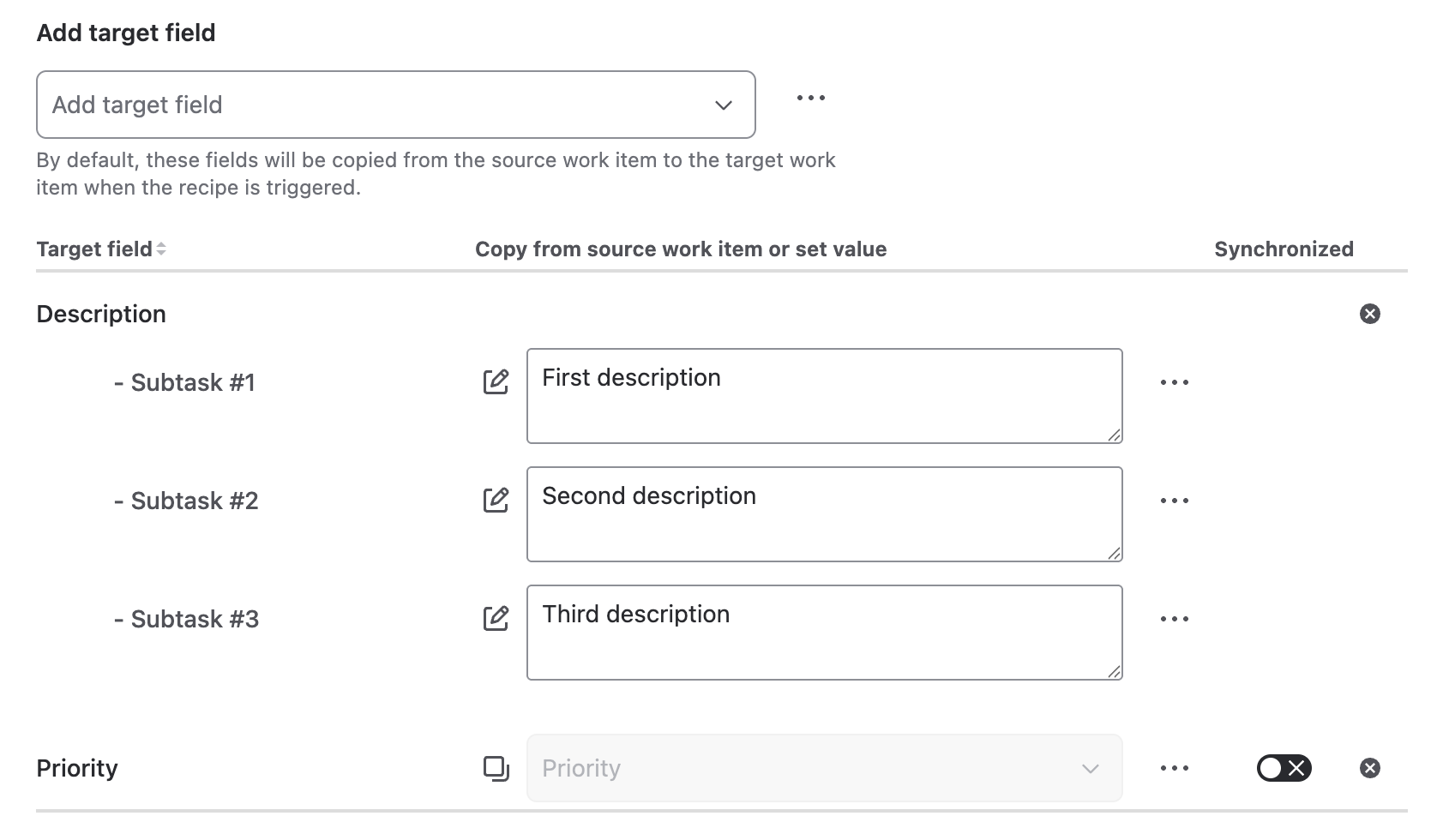Viewport: 1449px width, 840px height.
Task: Remove the Priority target field
Action: tap(1370, 768)
